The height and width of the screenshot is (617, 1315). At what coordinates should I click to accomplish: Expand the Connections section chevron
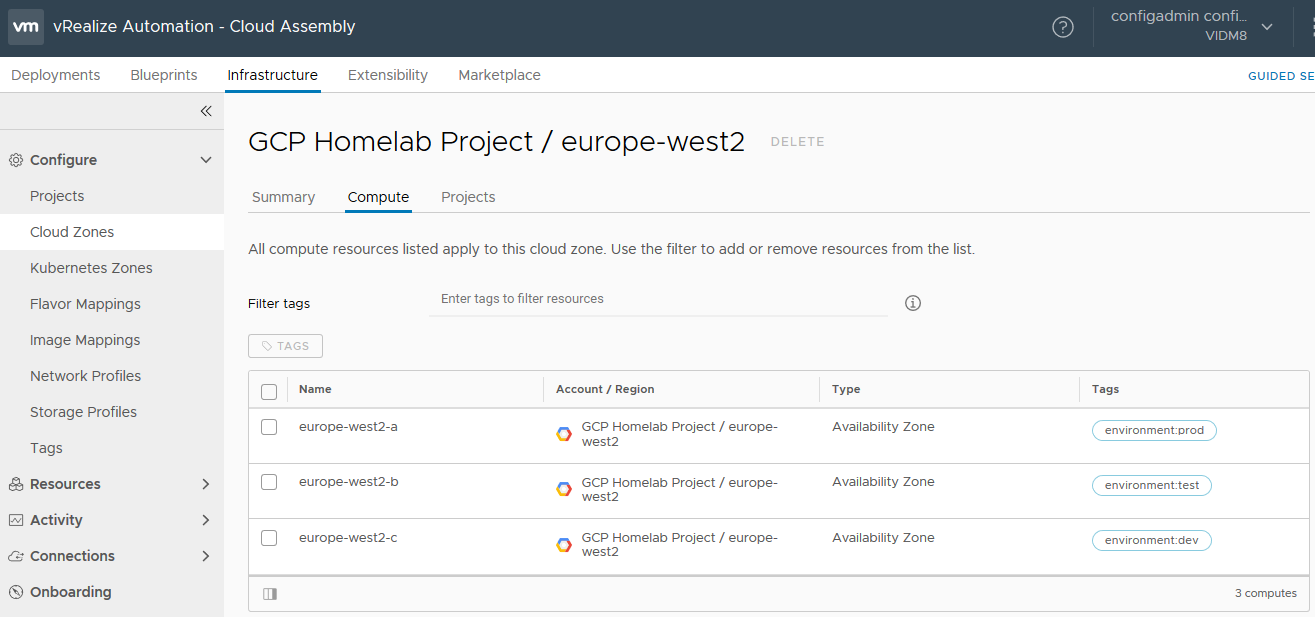pos(206,556)
